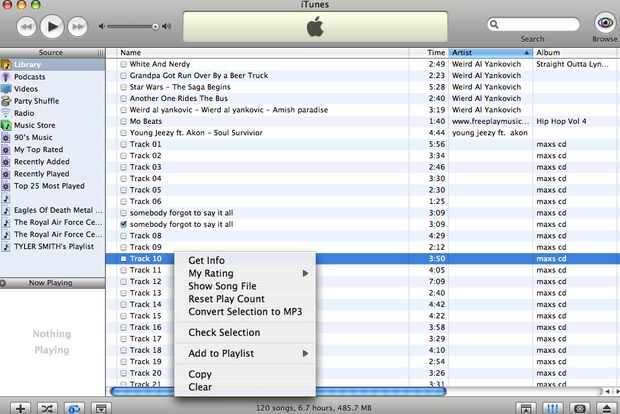Choose Convert Selection to MP3
This screenshot has height=414, width=620.
[x=245, y=312]
